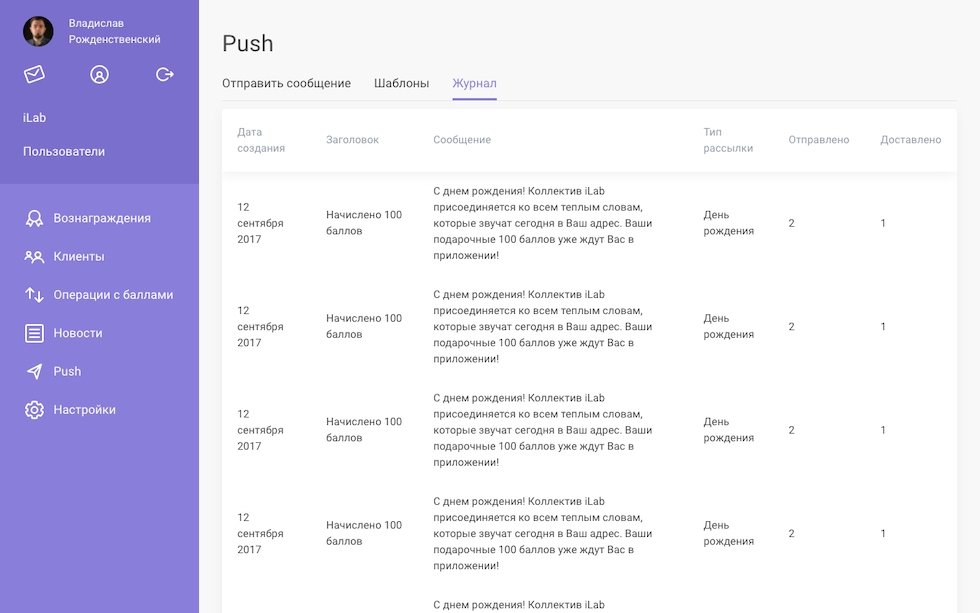Click the Клиенты people icon
The height and width of the screenshot is (613, 980).
point(35,256)
